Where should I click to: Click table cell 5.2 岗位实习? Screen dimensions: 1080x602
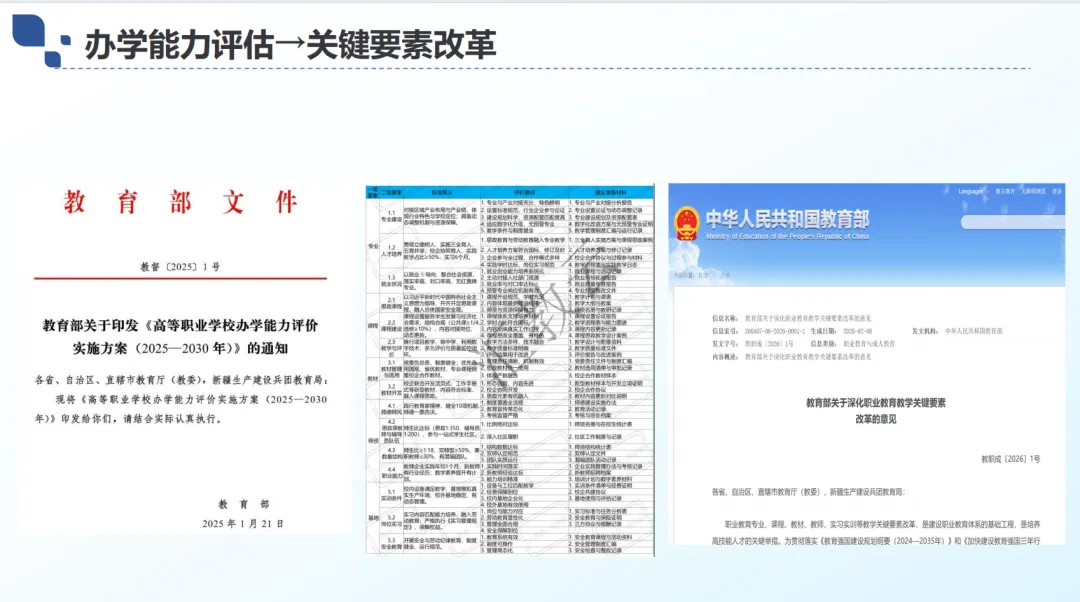391,521
